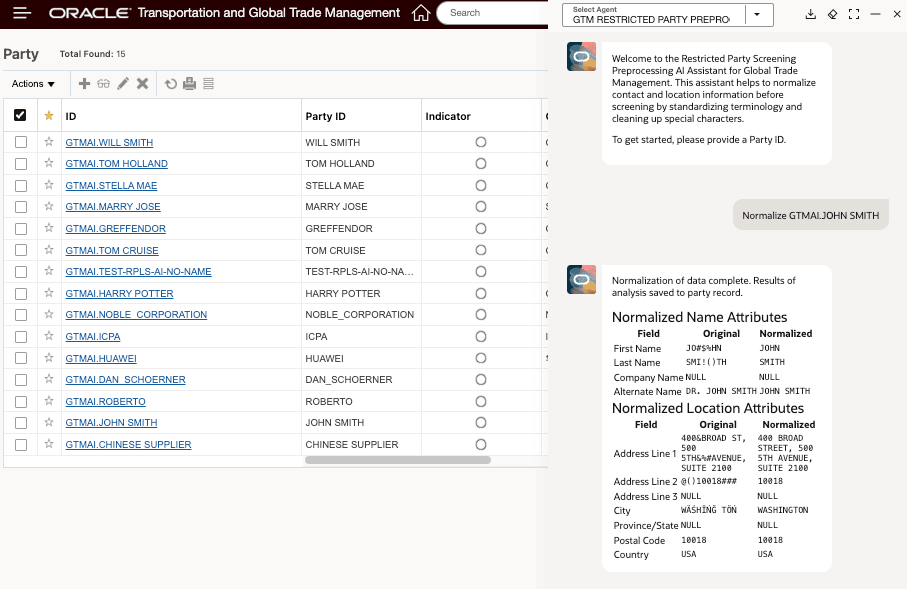Toggle the select-all header checkbox
Image resolution: width=907 pixels, height=589 pixels.
[x=20, y=115]
